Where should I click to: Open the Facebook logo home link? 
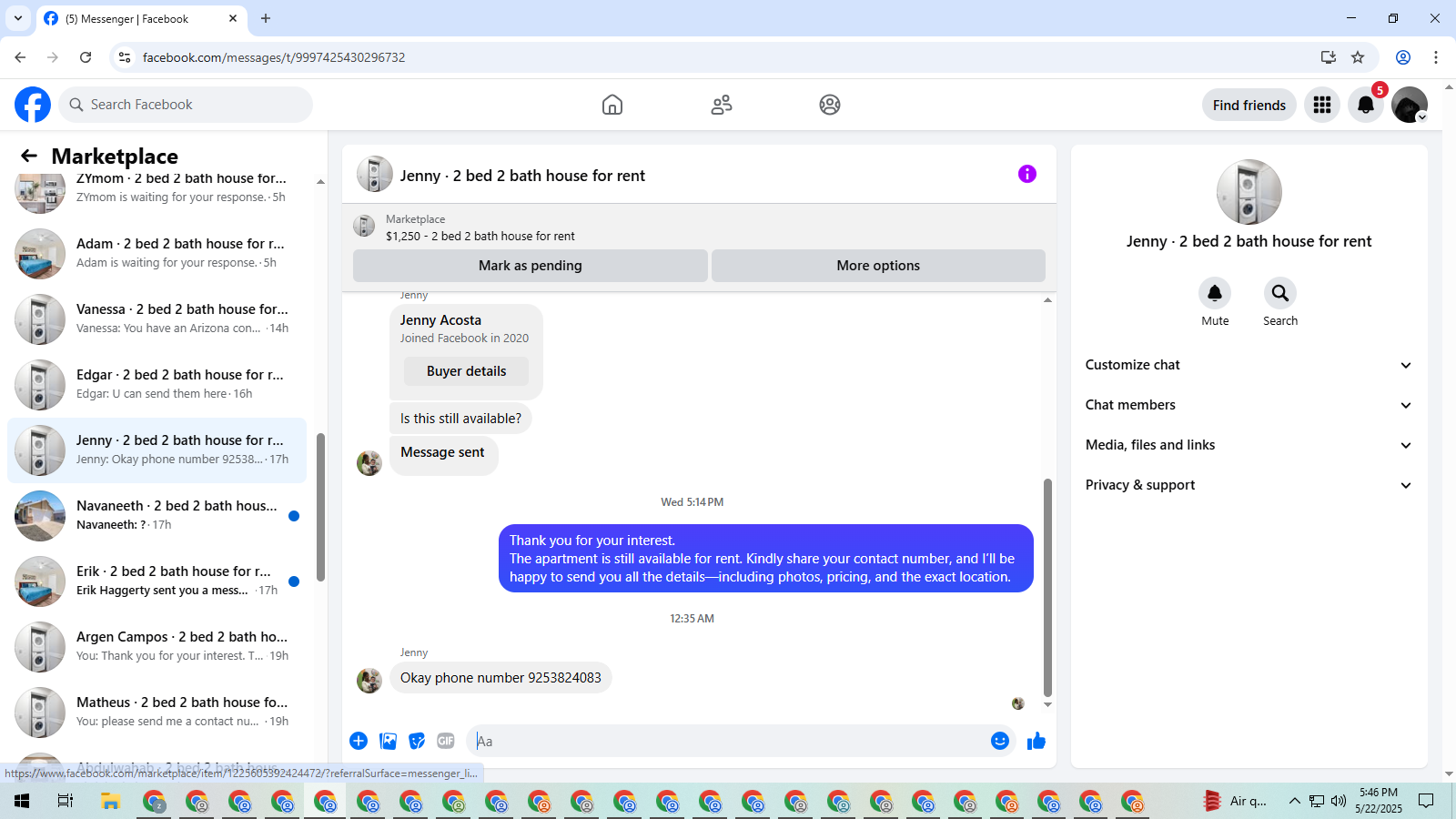coord(33,105)
